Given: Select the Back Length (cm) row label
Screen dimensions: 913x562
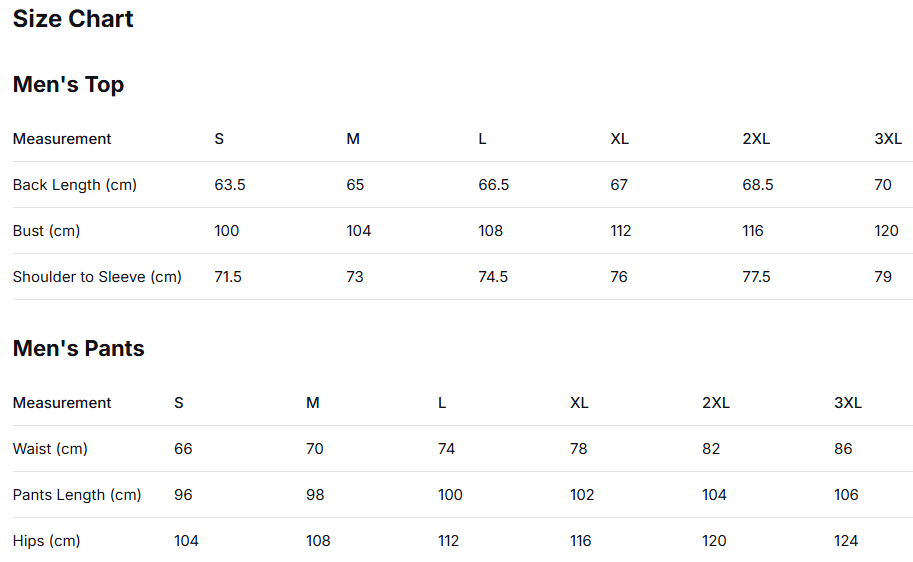Looking at the screenshot, I should point(75,185).
